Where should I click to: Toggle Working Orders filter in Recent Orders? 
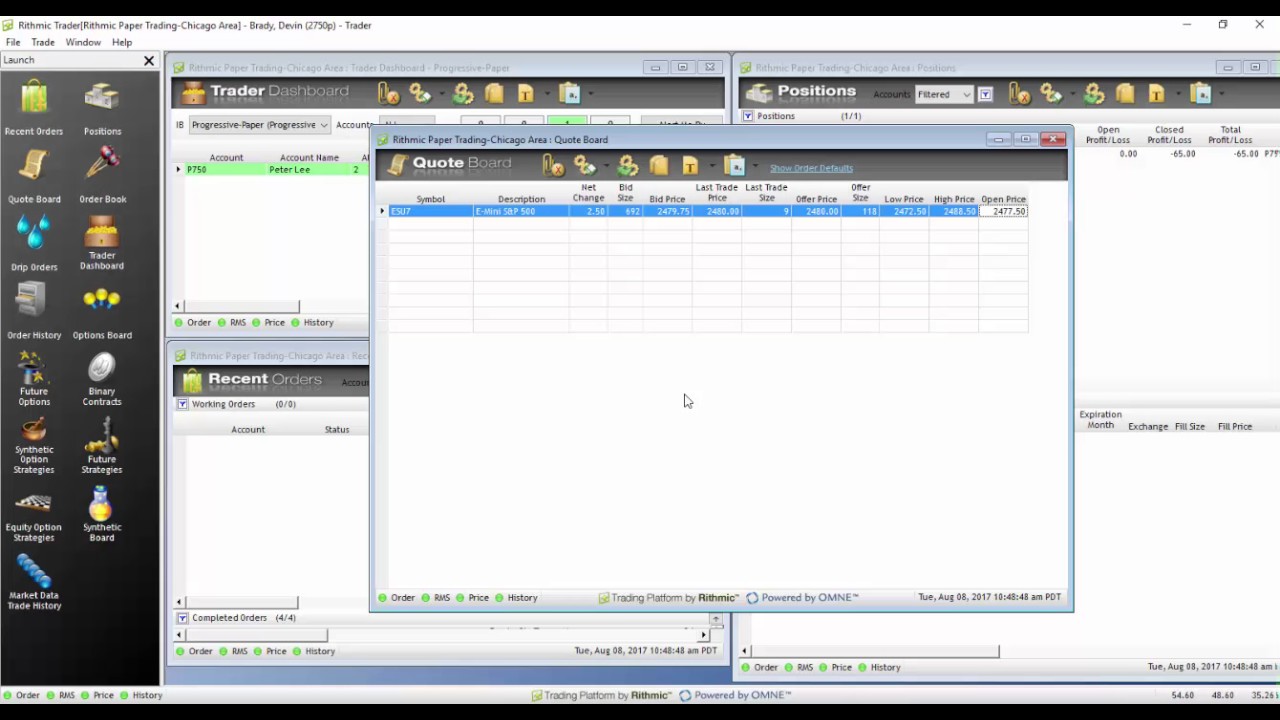pyautogui.click(x=182, y=404)
